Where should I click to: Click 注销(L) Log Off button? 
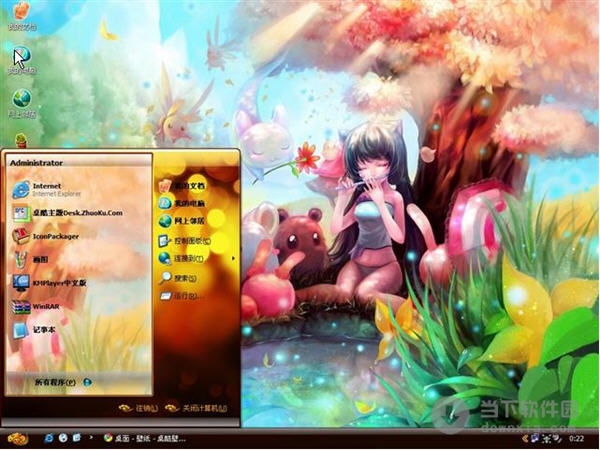click(138, 408)
